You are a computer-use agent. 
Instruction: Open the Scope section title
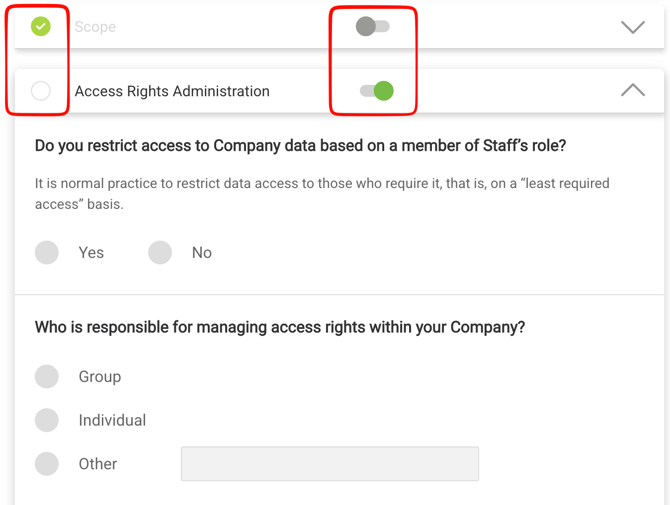point(95,27)
